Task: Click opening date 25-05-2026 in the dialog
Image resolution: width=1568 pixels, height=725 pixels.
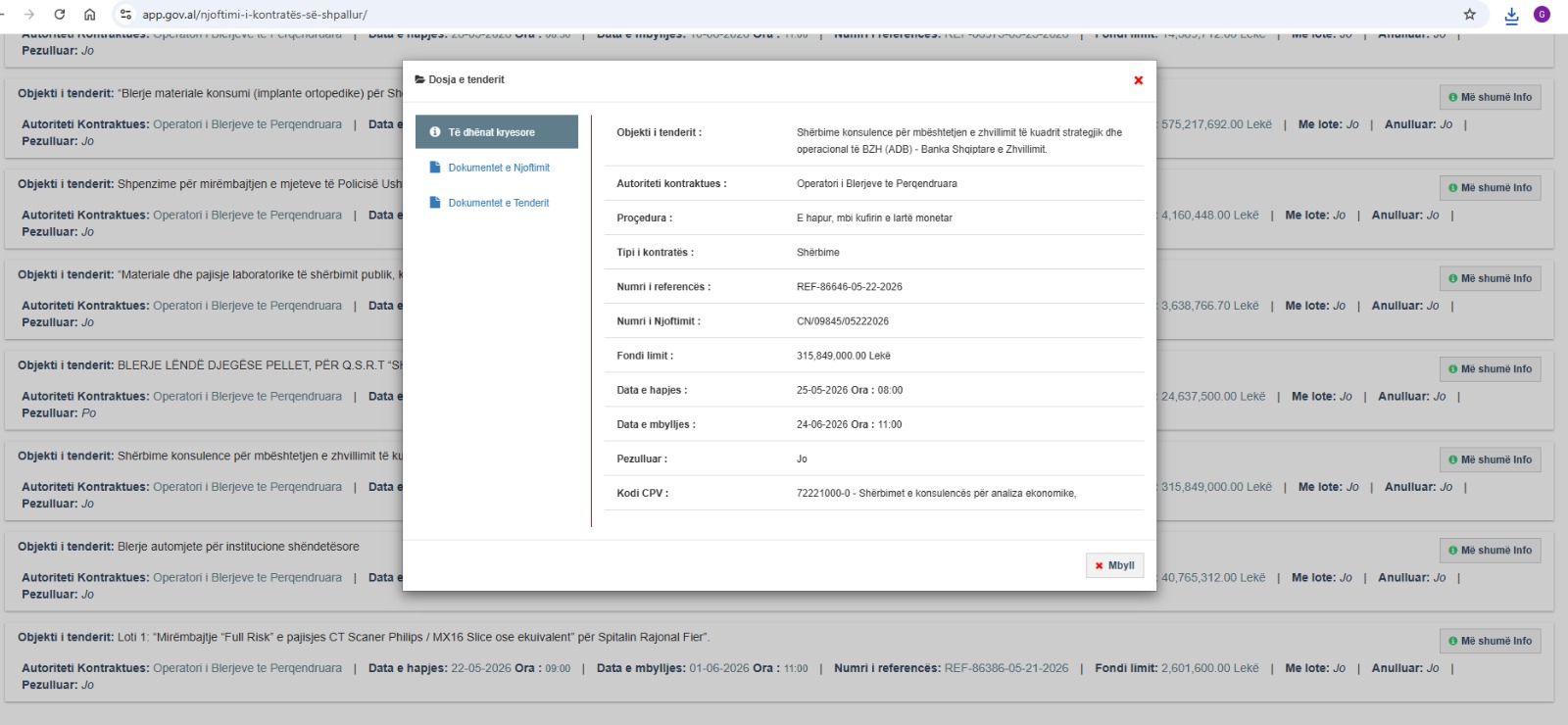Action: click(822, 390)
